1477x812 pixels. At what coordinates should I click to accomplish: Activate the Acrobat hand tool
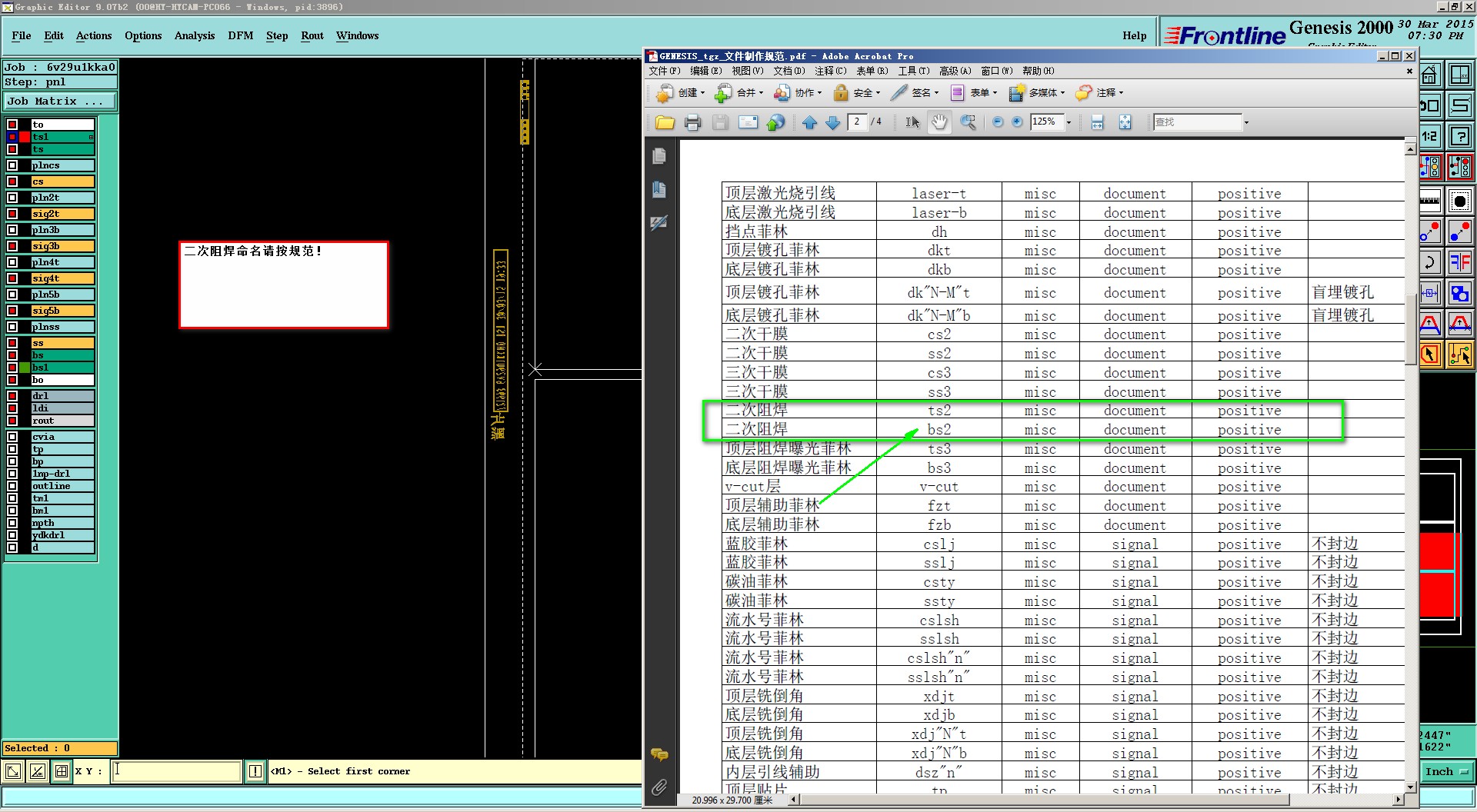[x=939, y=122]
